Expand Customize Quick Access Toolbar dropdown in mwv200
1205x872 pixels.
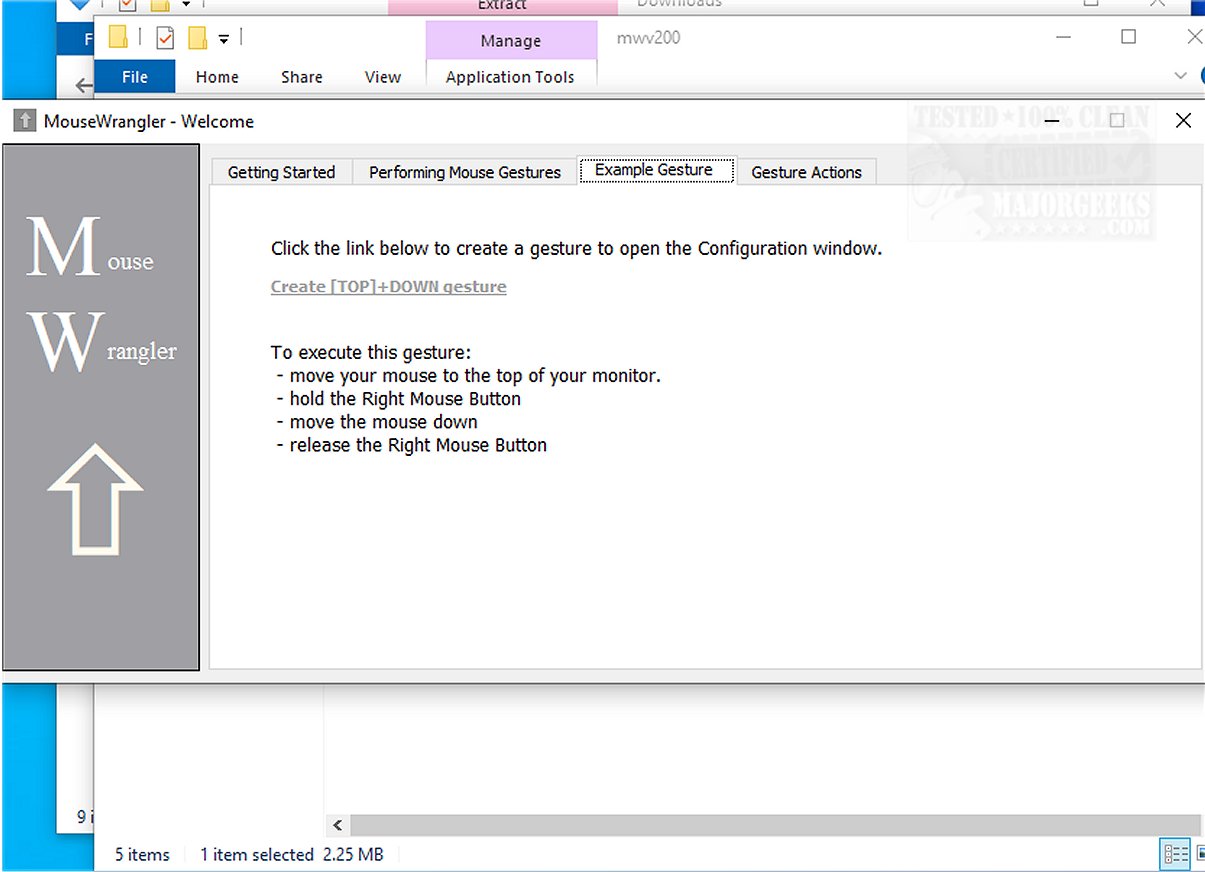(224, 39)
